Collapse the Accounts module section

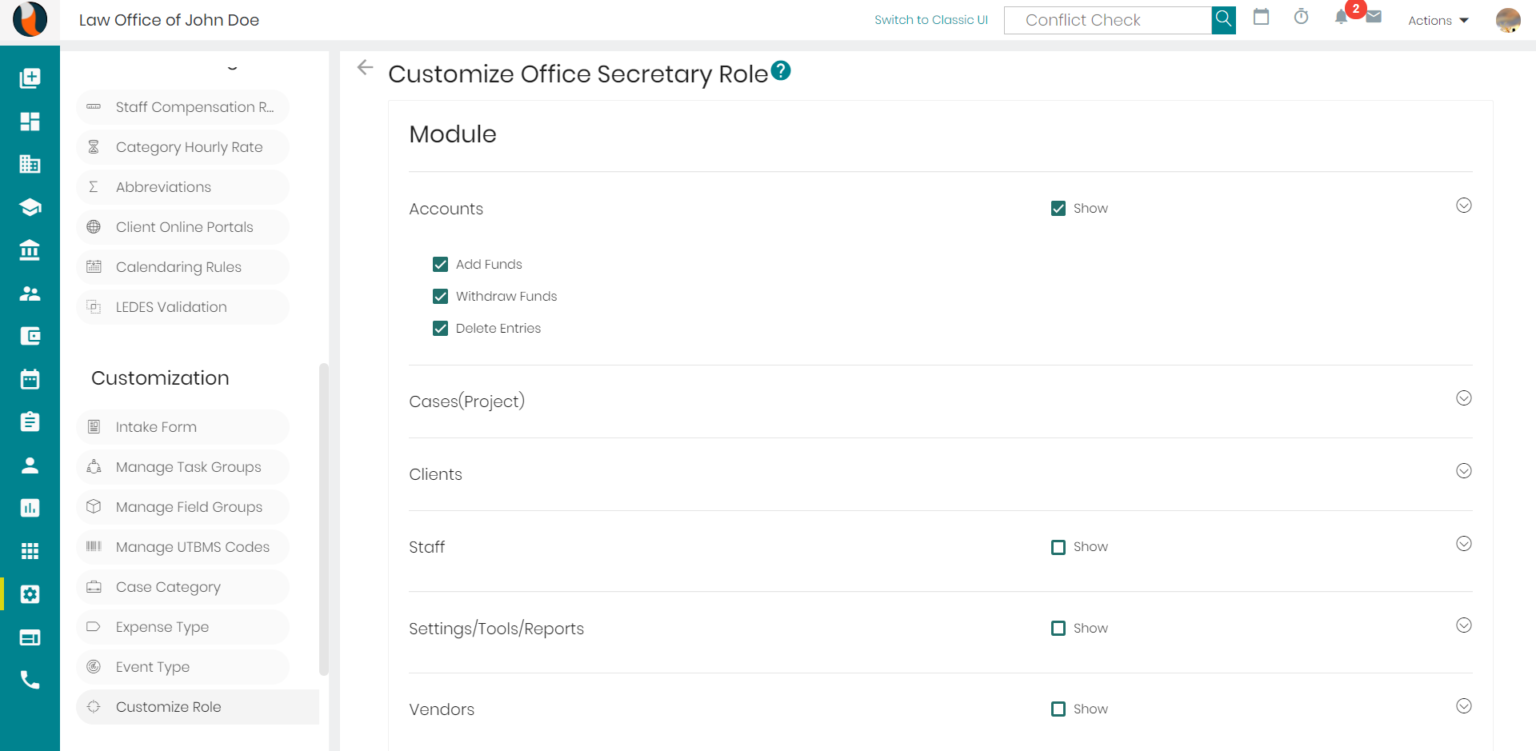pos(1464,205)
